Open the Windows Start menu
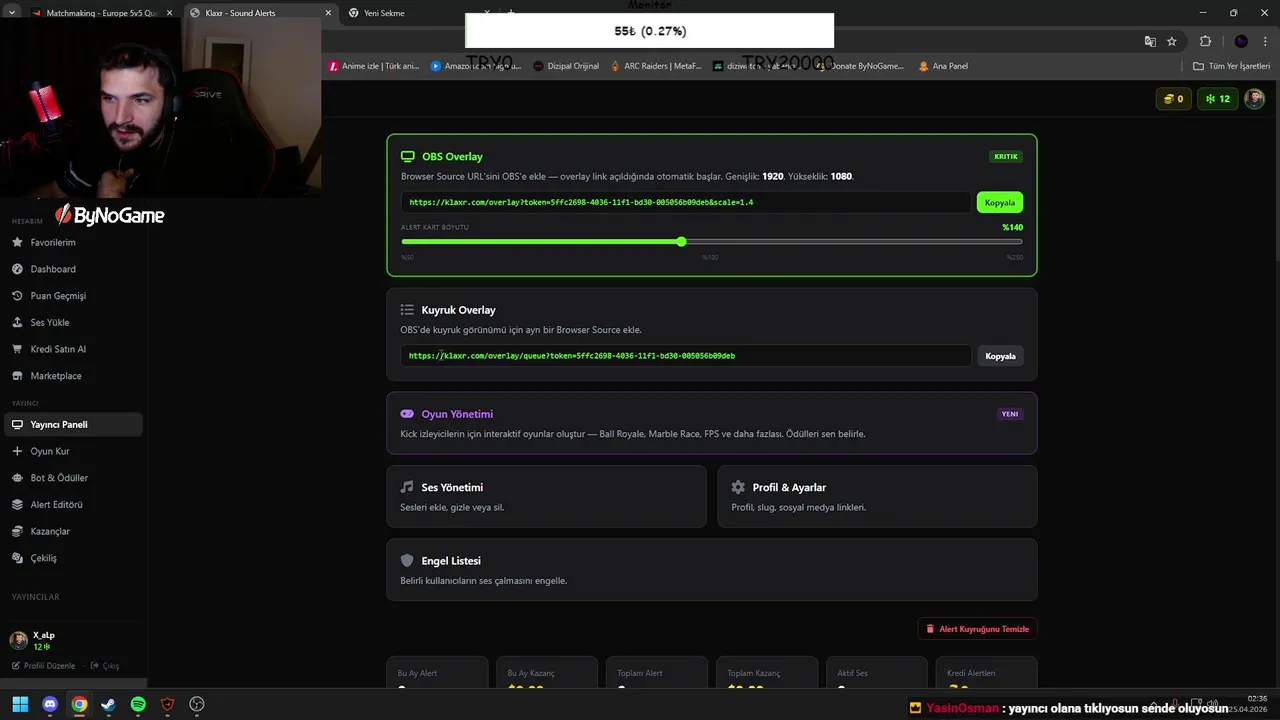Screen dimensions: 1280x720 [20, 704]
